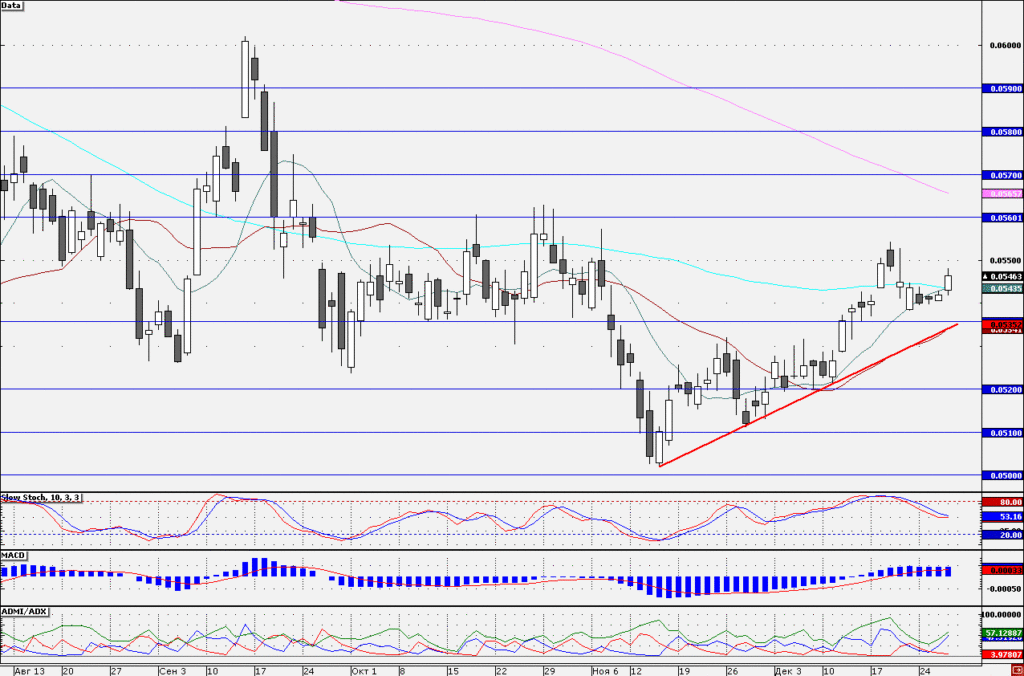Select the 0.05000 support level label
This screenshot has width=1024, height=676.
[x=1002, y=475]
